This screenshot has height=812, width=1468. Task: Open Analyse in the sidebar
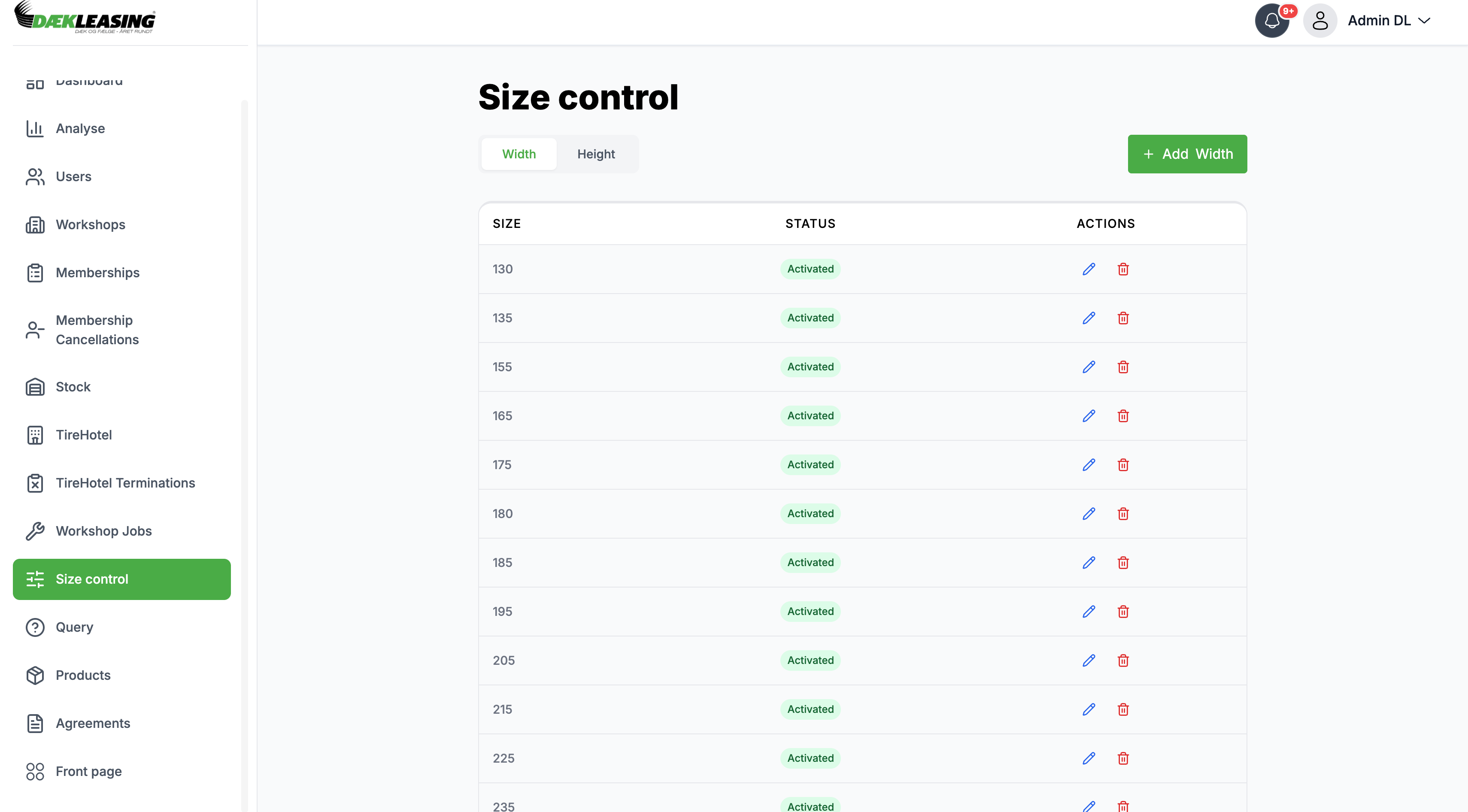tap(121, 129)
